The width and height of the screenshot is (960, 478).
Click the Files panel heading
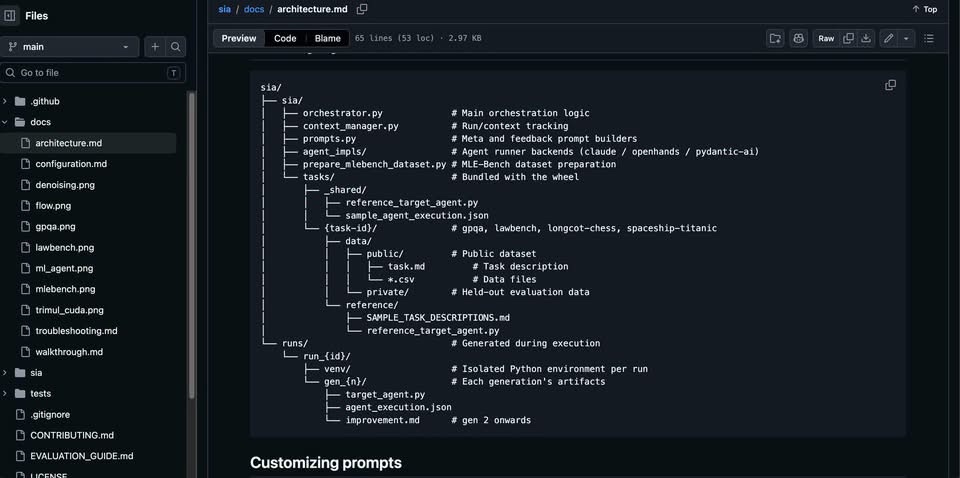point(37,16)
